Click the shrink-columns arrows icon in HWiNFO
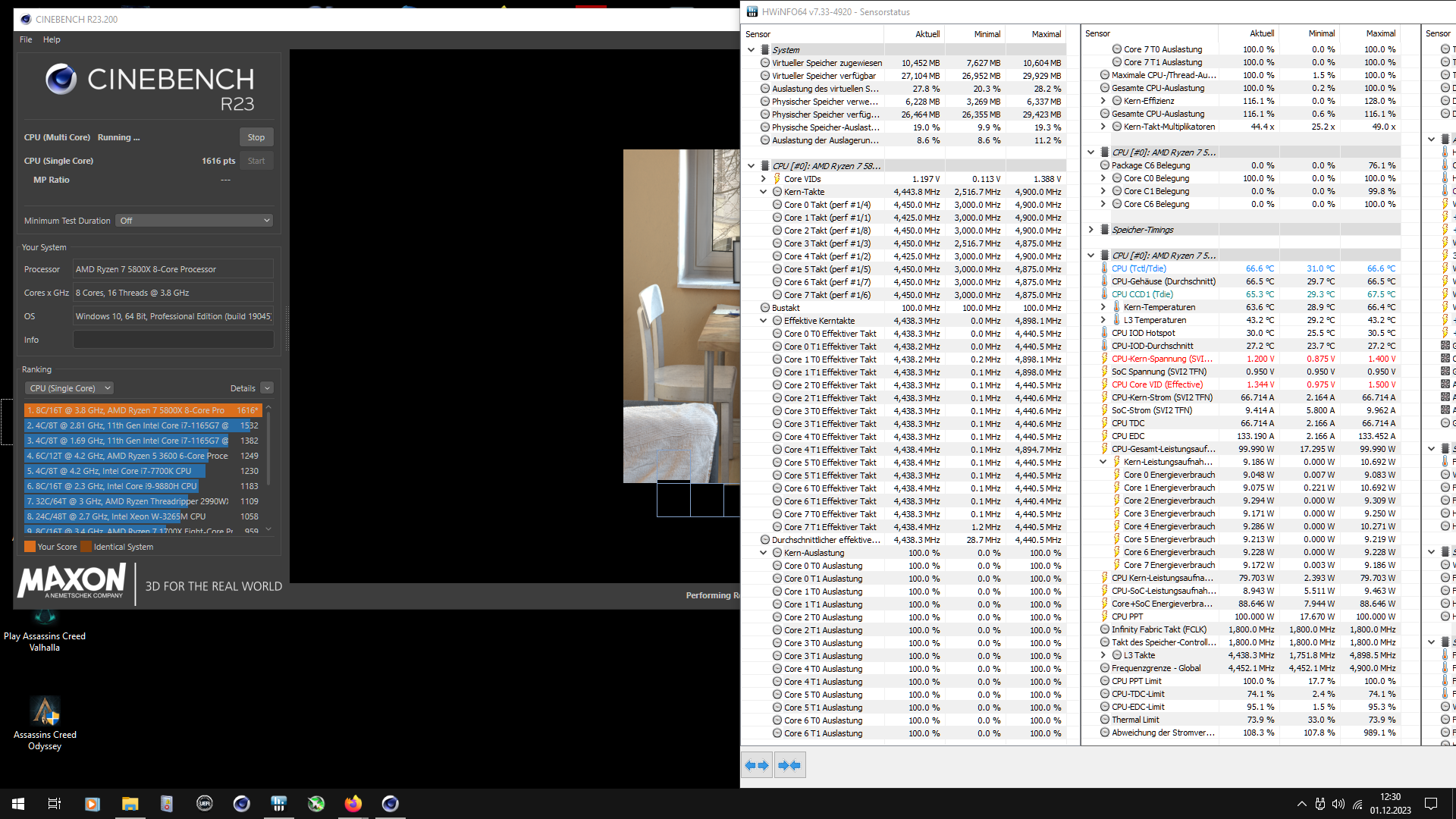 pyautogui.click(x=789, y=765)
